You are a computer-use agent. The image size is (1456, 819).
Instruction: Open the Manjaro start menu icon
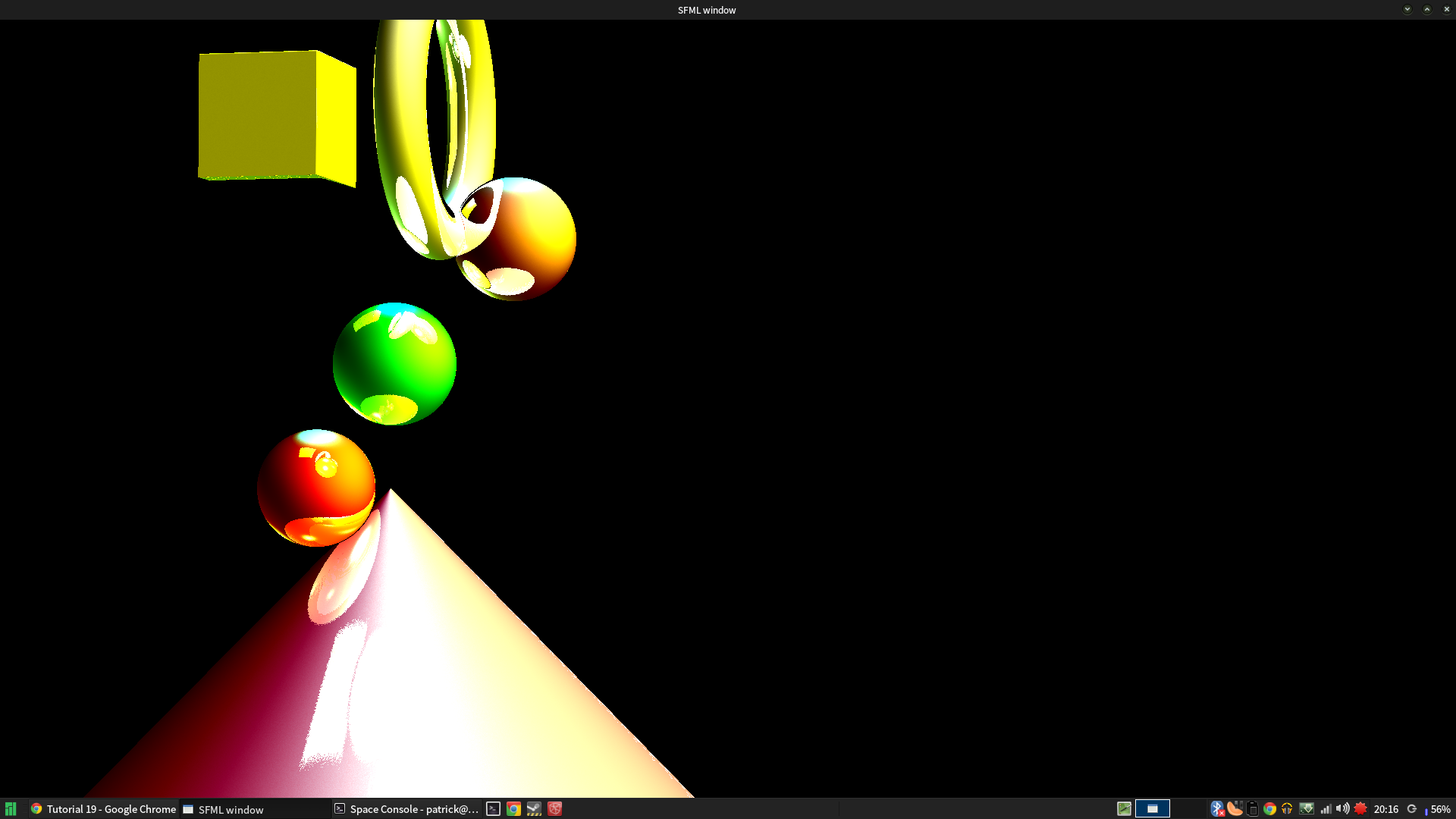(11, 809)
